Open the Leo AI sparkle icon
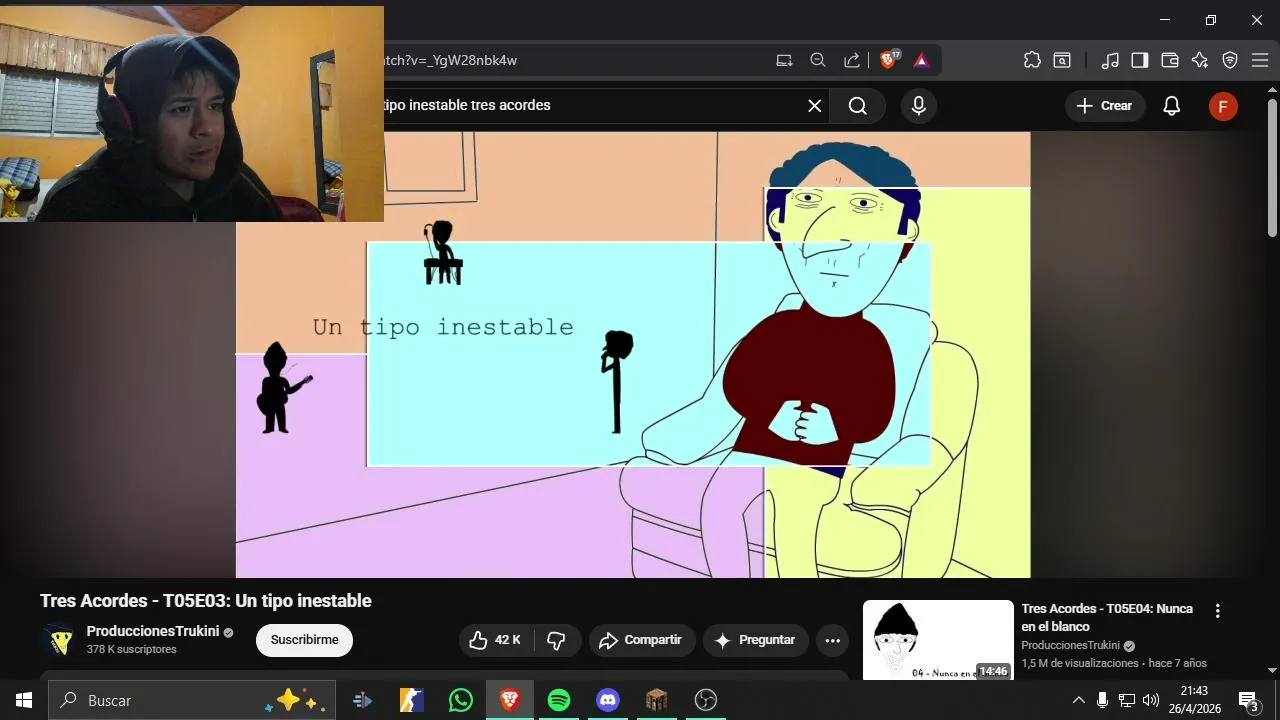 pyautogui.click(x=1200, y=60)
